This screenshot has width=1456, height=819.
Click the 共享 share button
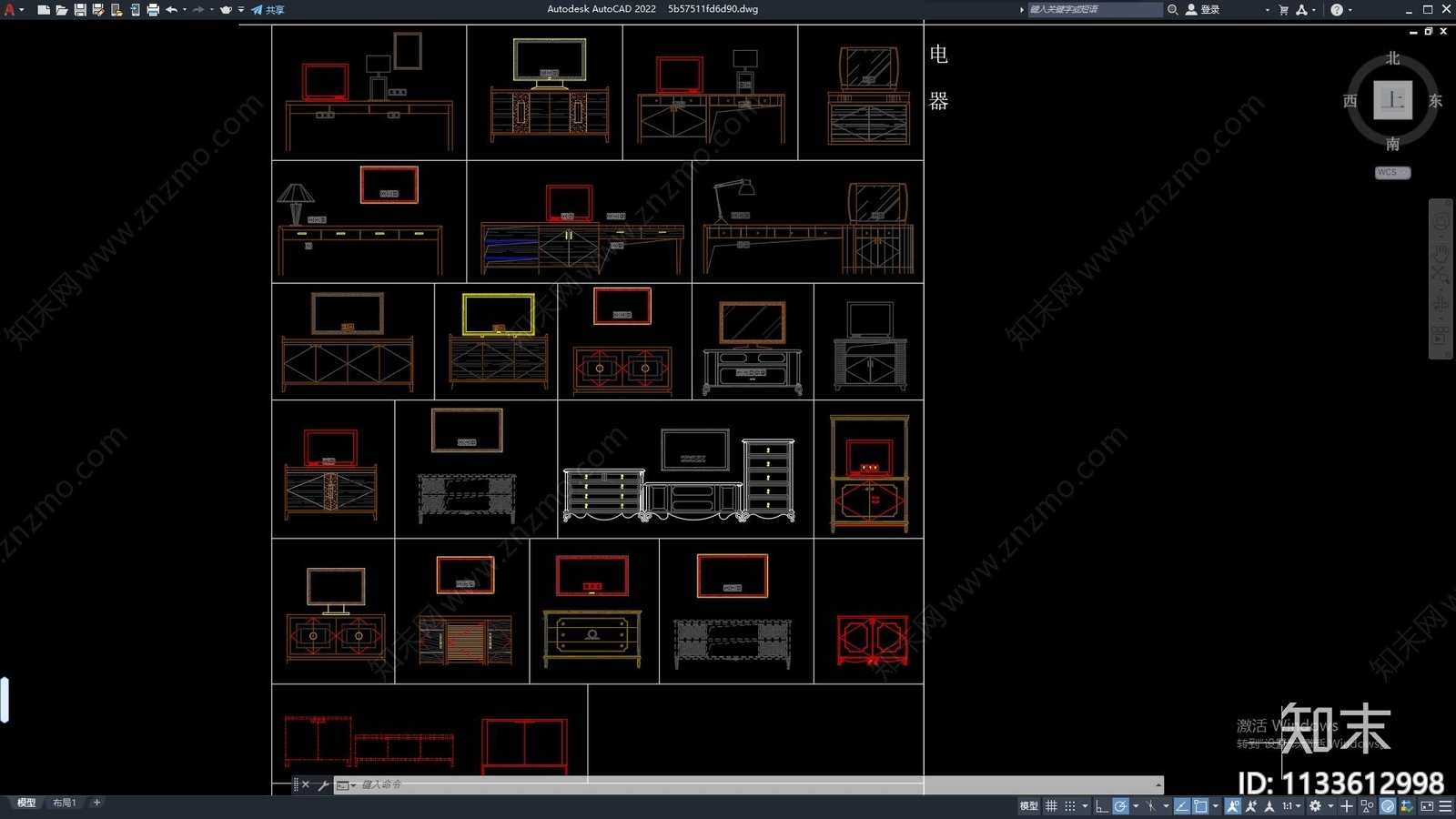268,10
